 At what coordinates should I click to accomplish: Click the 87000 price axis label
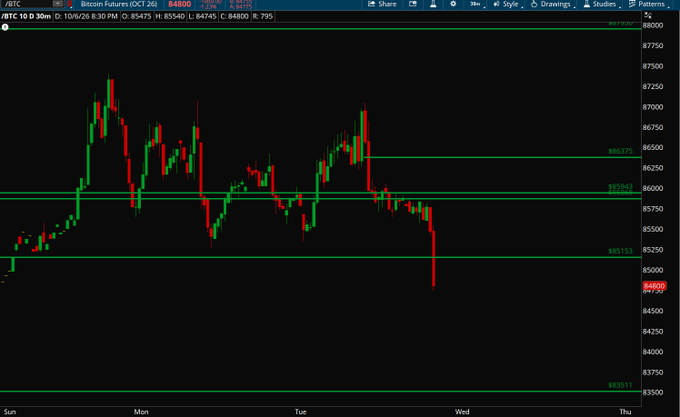[653, 107]
